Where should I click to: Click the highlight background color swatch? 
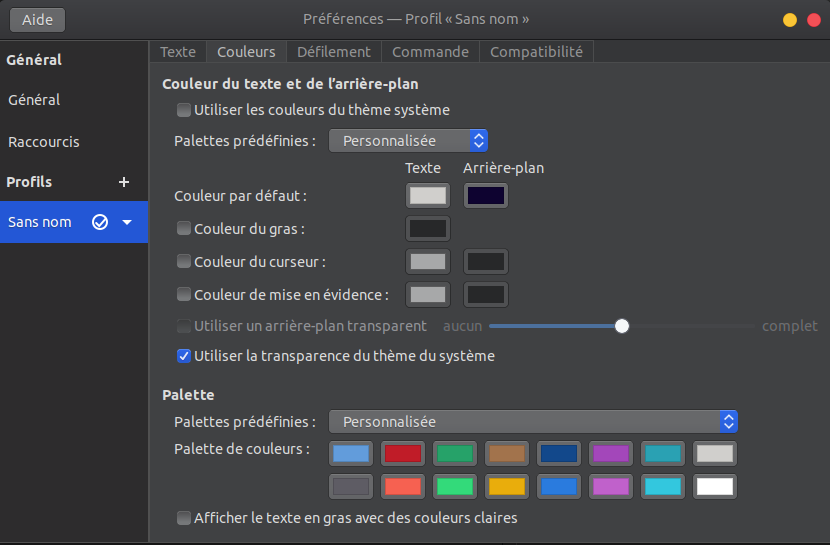486,294
